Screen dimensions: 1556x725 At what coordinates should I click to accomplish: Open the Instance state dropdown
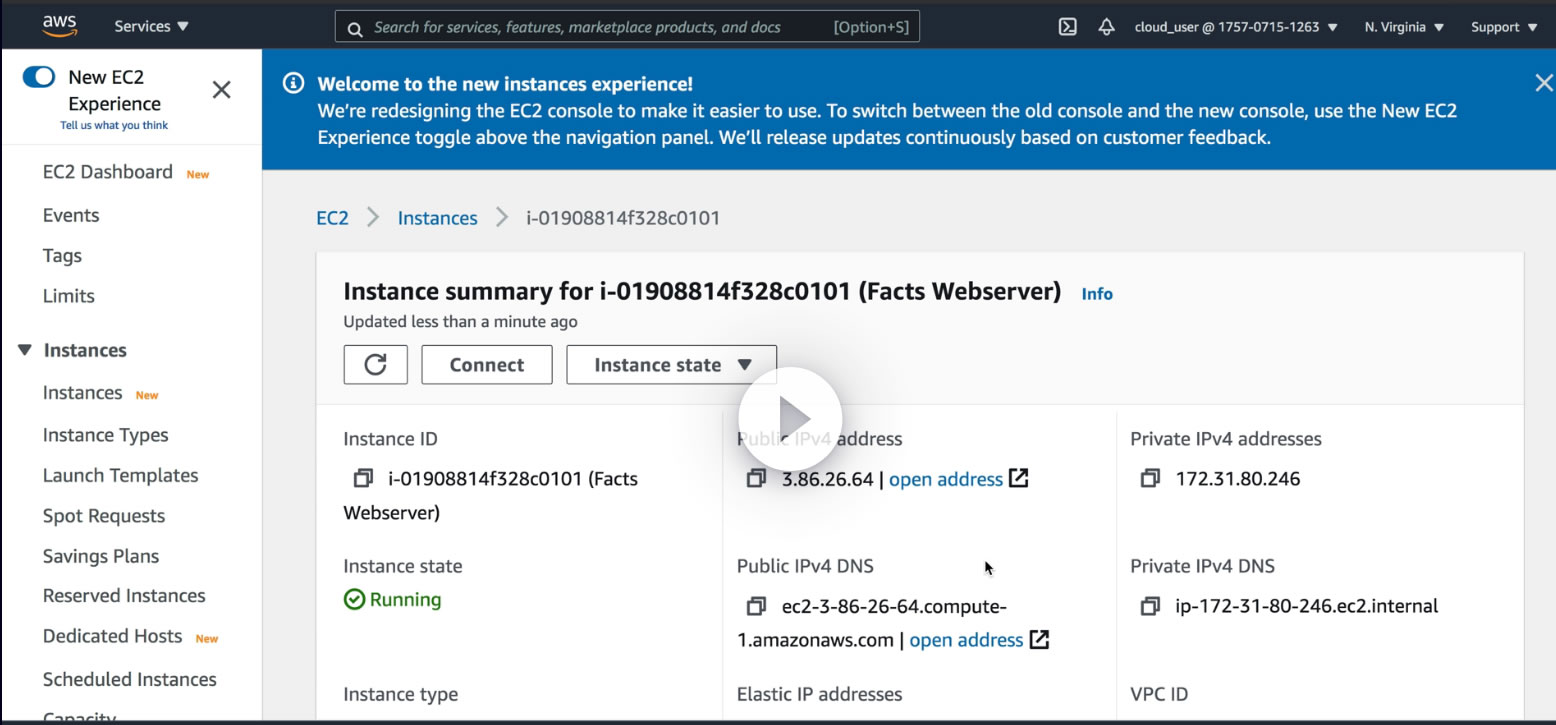click(671, 365)
